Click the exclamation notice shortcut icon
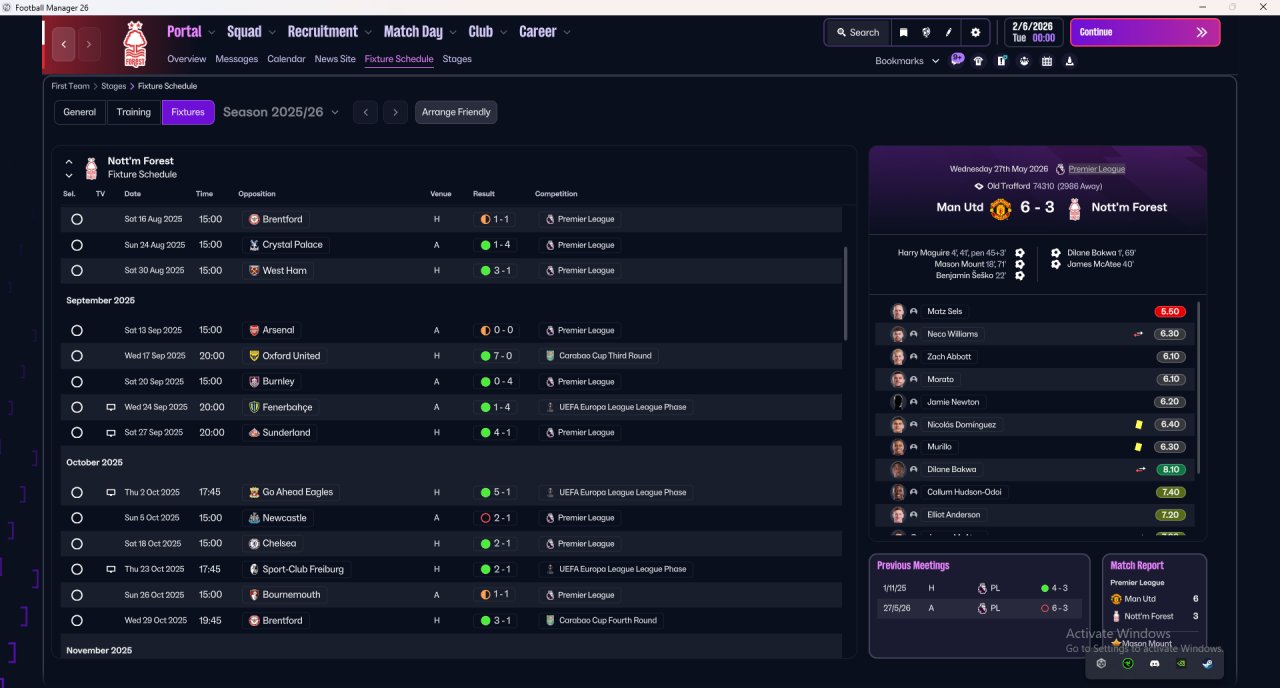 [x=1001, y=61]
